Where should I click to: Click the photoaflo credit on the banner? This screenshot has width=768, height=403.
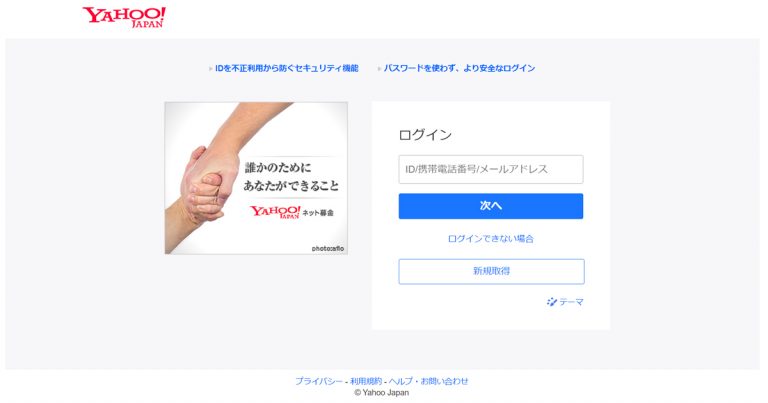click(328, 248)
